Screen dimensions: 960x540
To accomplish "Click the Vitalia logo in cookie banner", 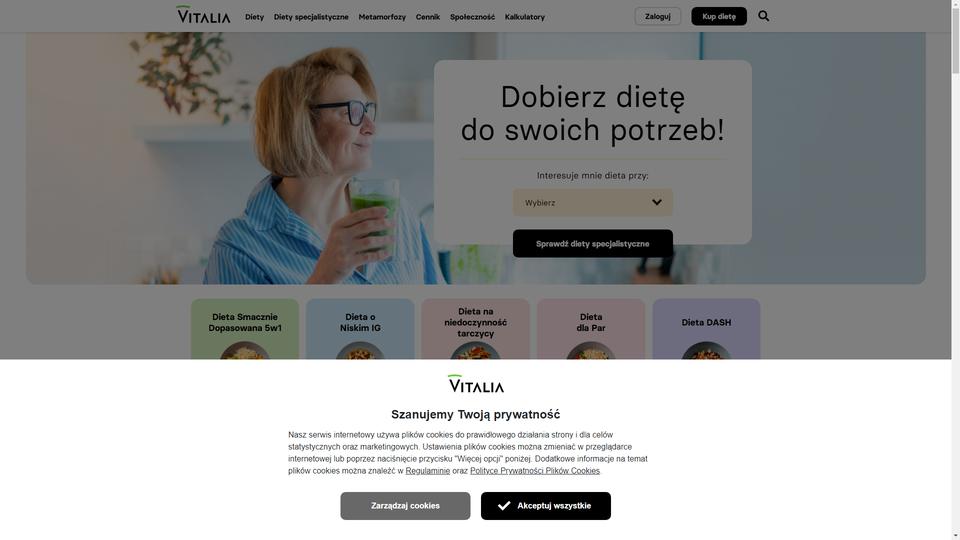I will click(x=476, y=384).
